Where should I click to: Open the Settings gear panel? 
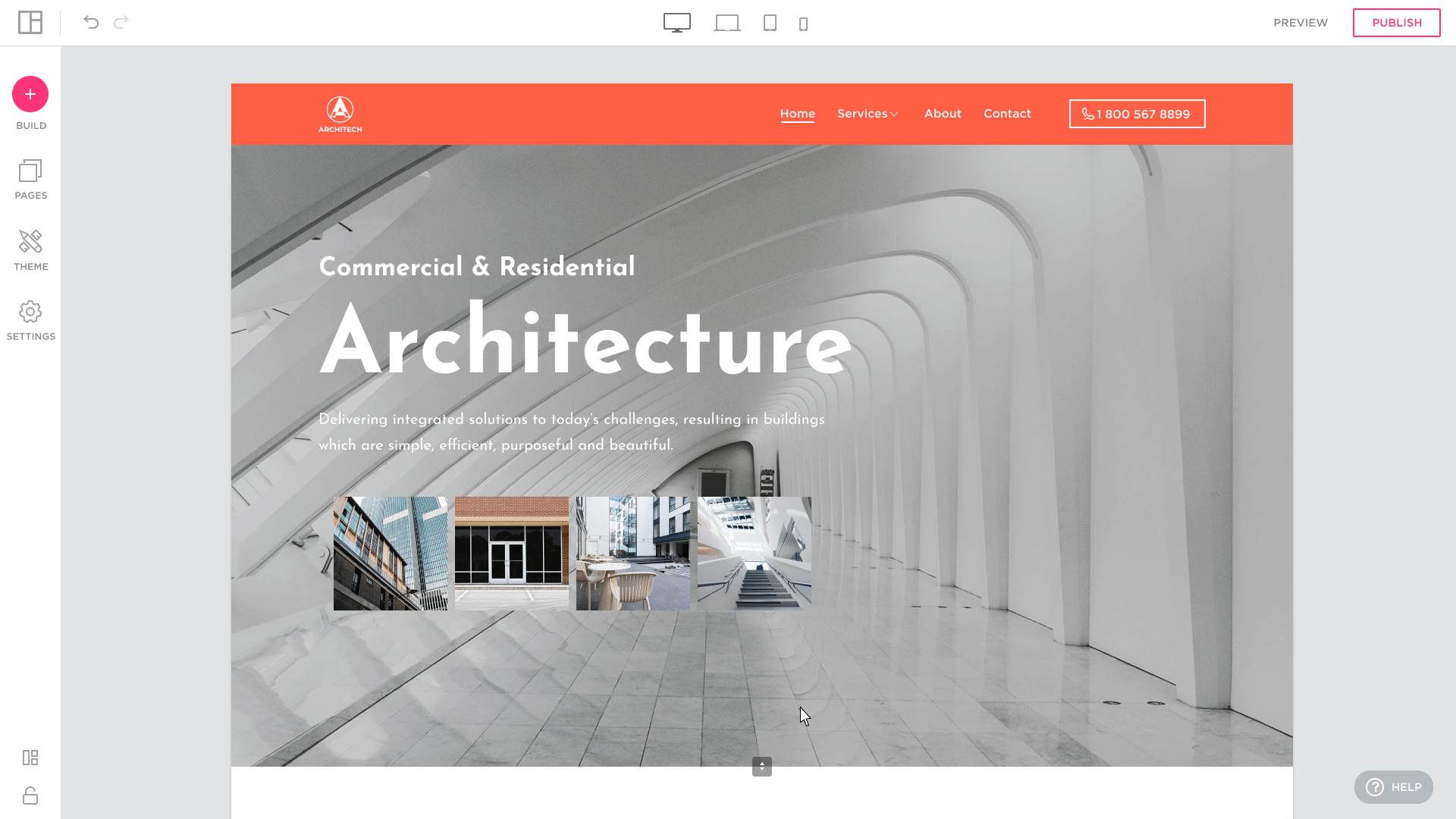click(x=30, y=321)
